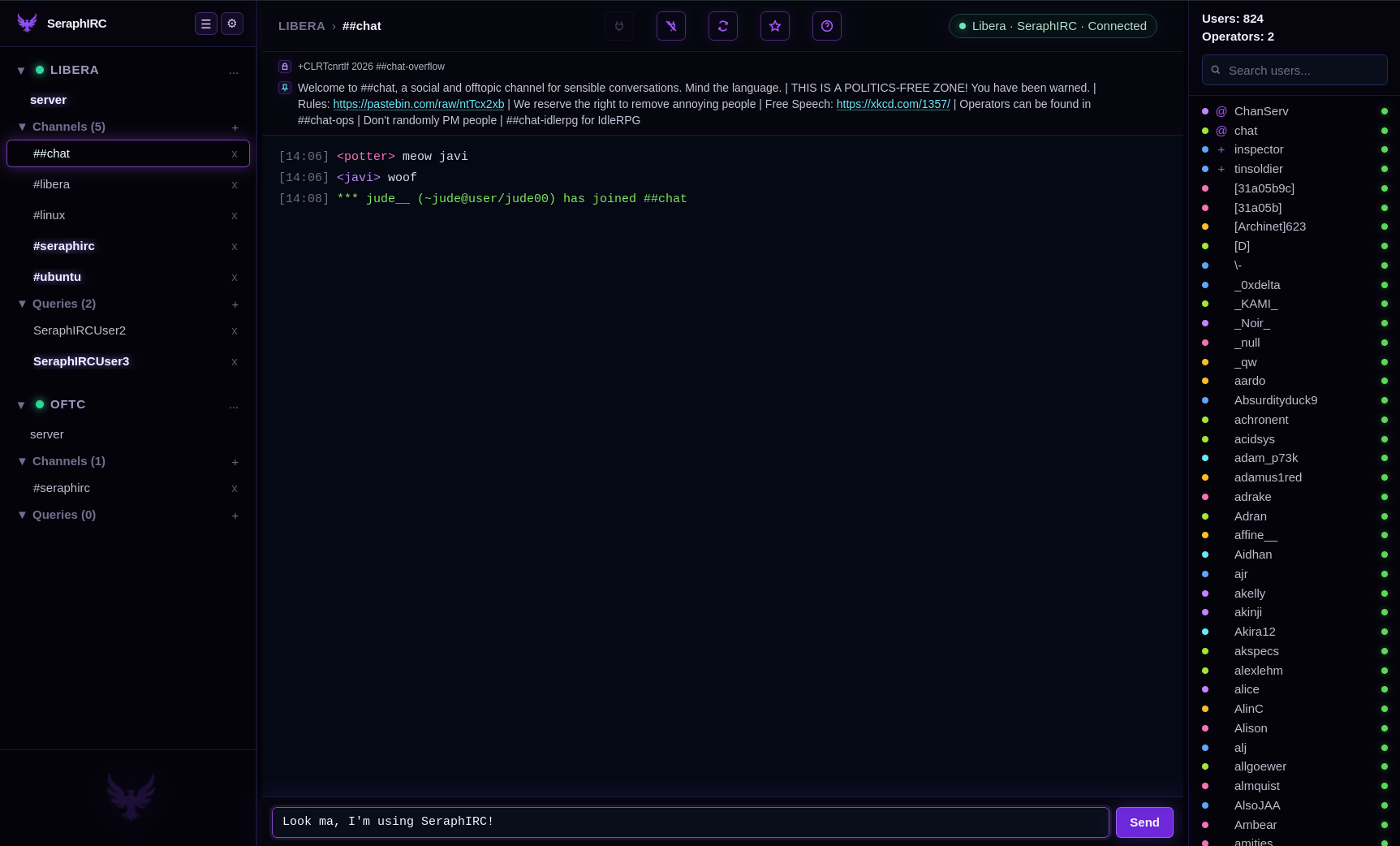The height and width of the screenshot is (846, 1400).
Task: Switch to the LIBERA #seraphirc channel
Action: coord(128,246)
